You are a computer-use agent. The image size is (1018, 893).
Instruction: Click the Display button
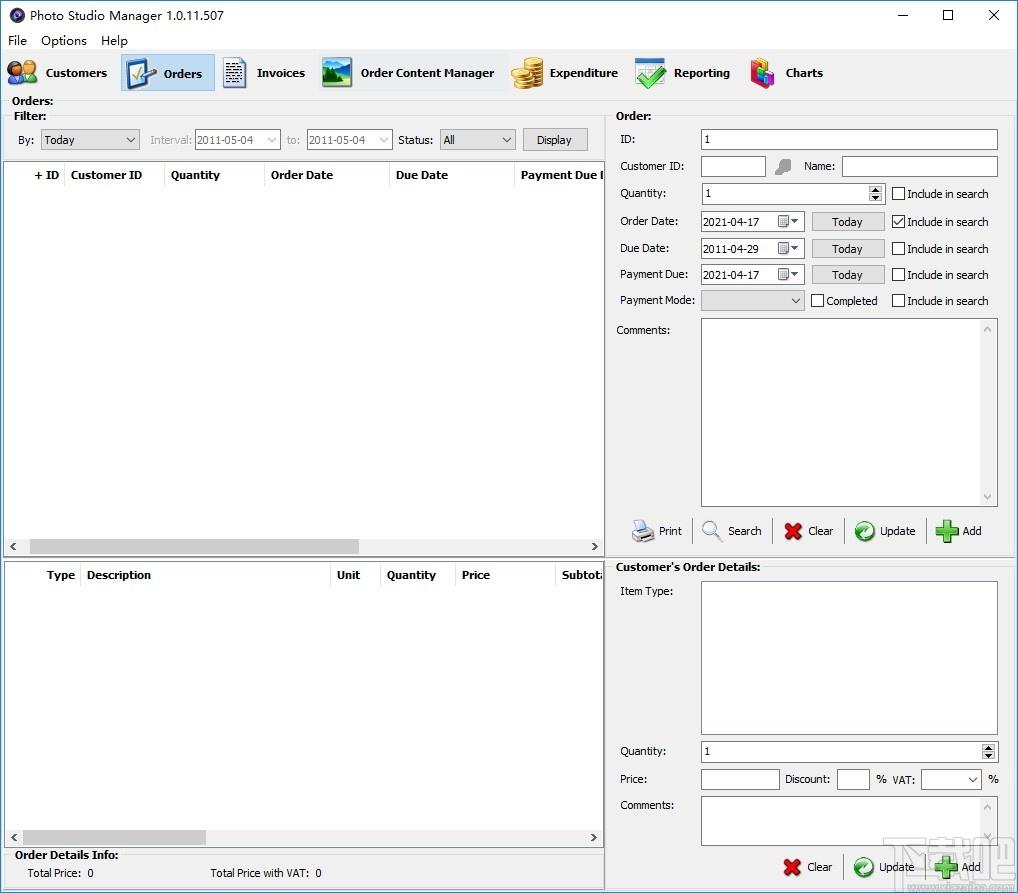(x=554, y=140)
